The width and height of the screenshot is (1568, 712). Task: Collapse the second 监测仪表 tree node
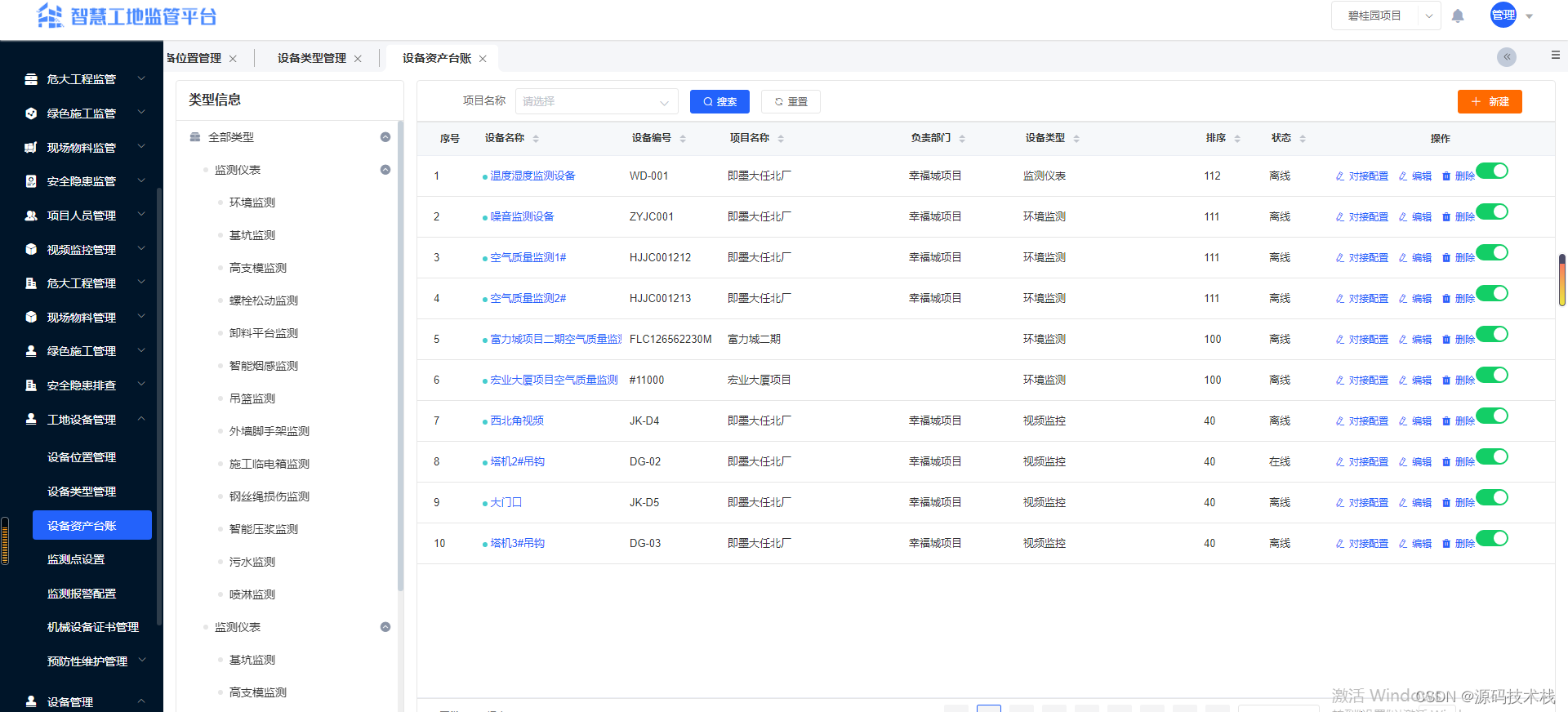click(385, 627)
